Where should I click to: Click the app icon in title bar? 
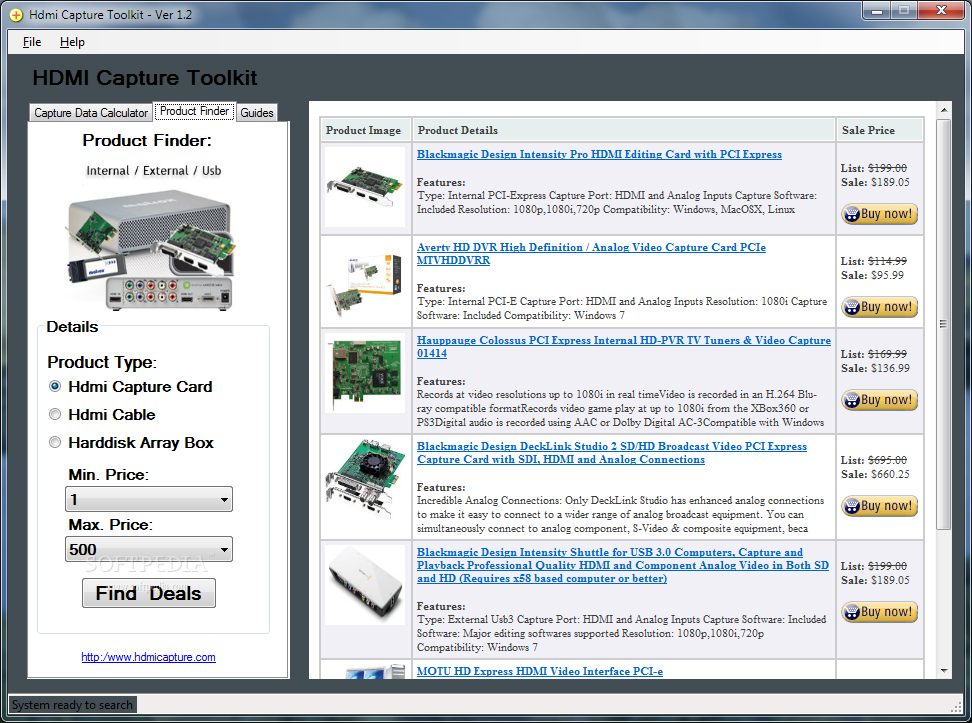(x=15, y=15)
